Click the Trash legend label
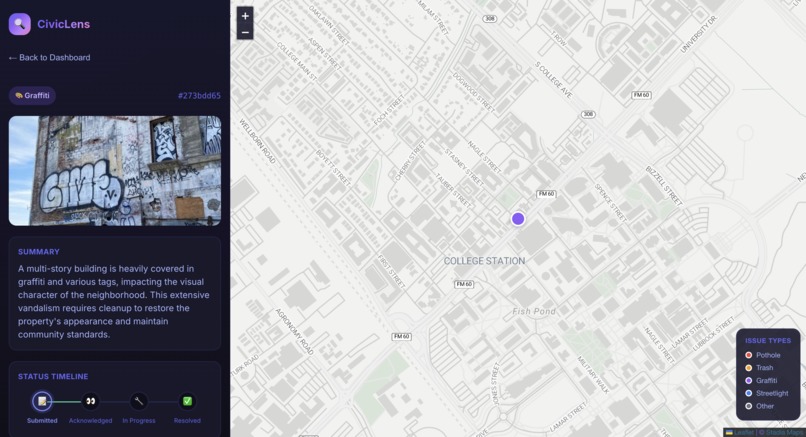The image size is (806, 437). [x=764, y=368]
